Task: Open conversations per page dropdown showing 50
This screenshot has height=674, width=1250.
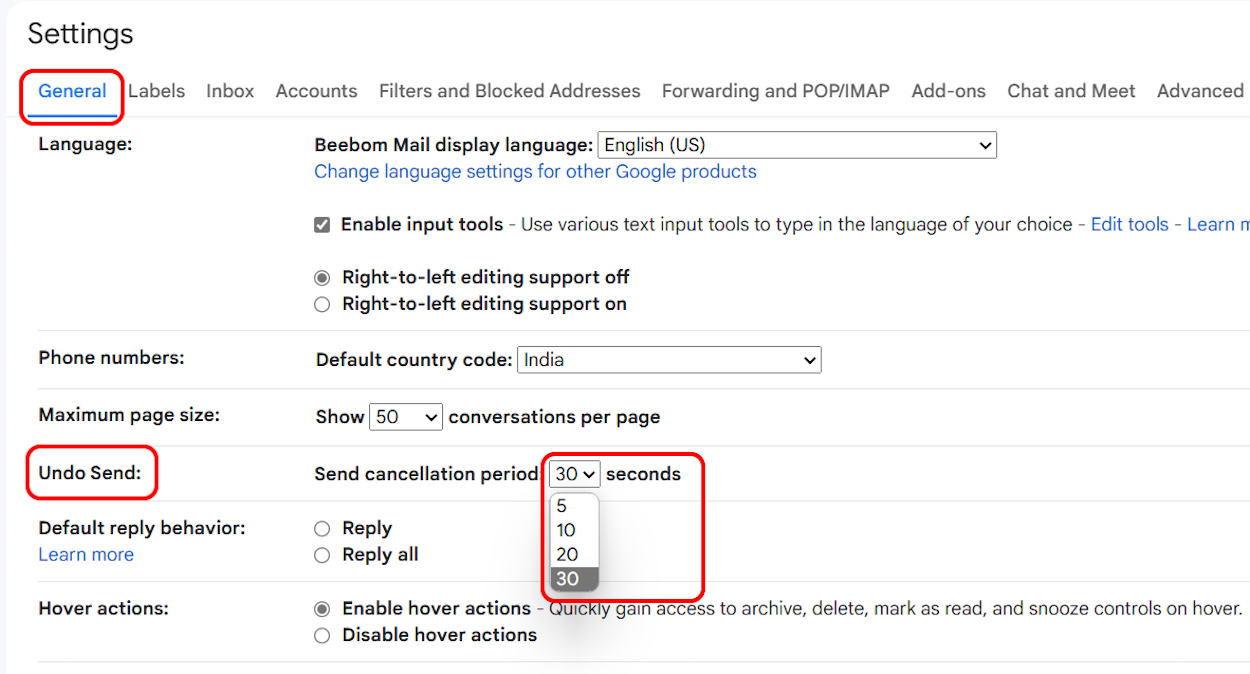Action: (406, 417)
